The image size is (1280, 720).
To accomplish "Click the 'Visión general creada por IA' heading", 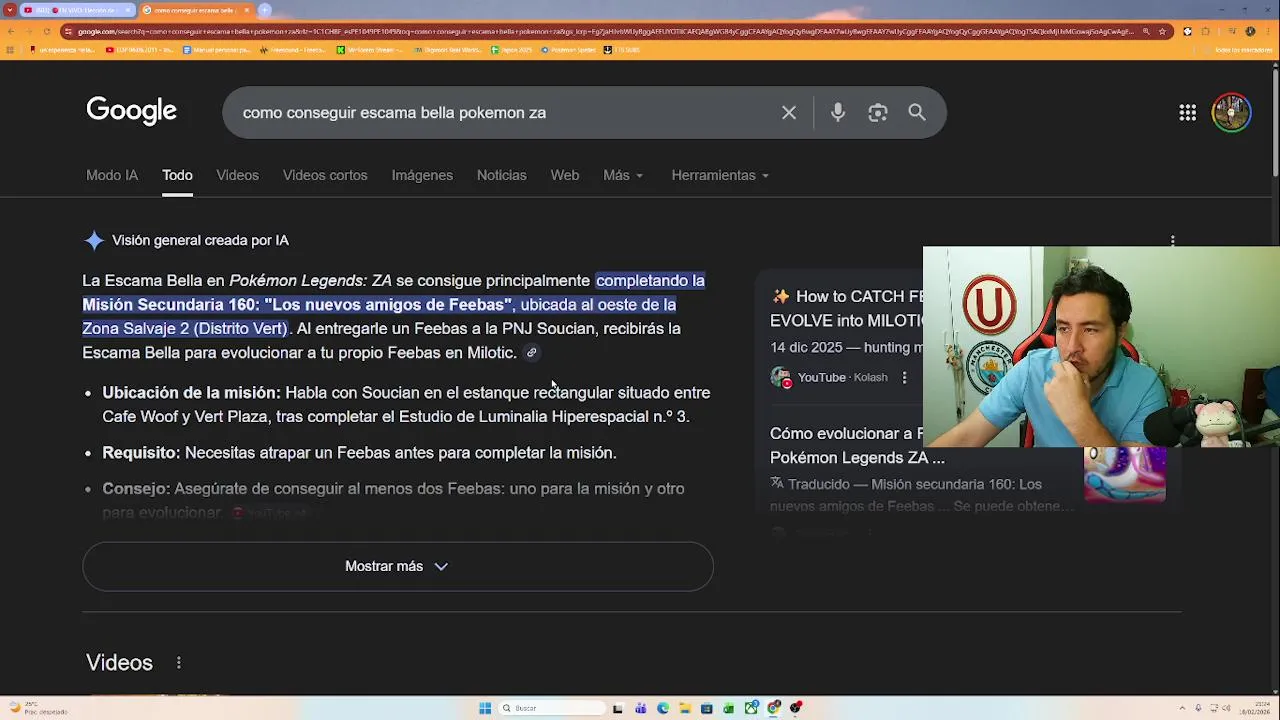I will (x=200, y=241).
